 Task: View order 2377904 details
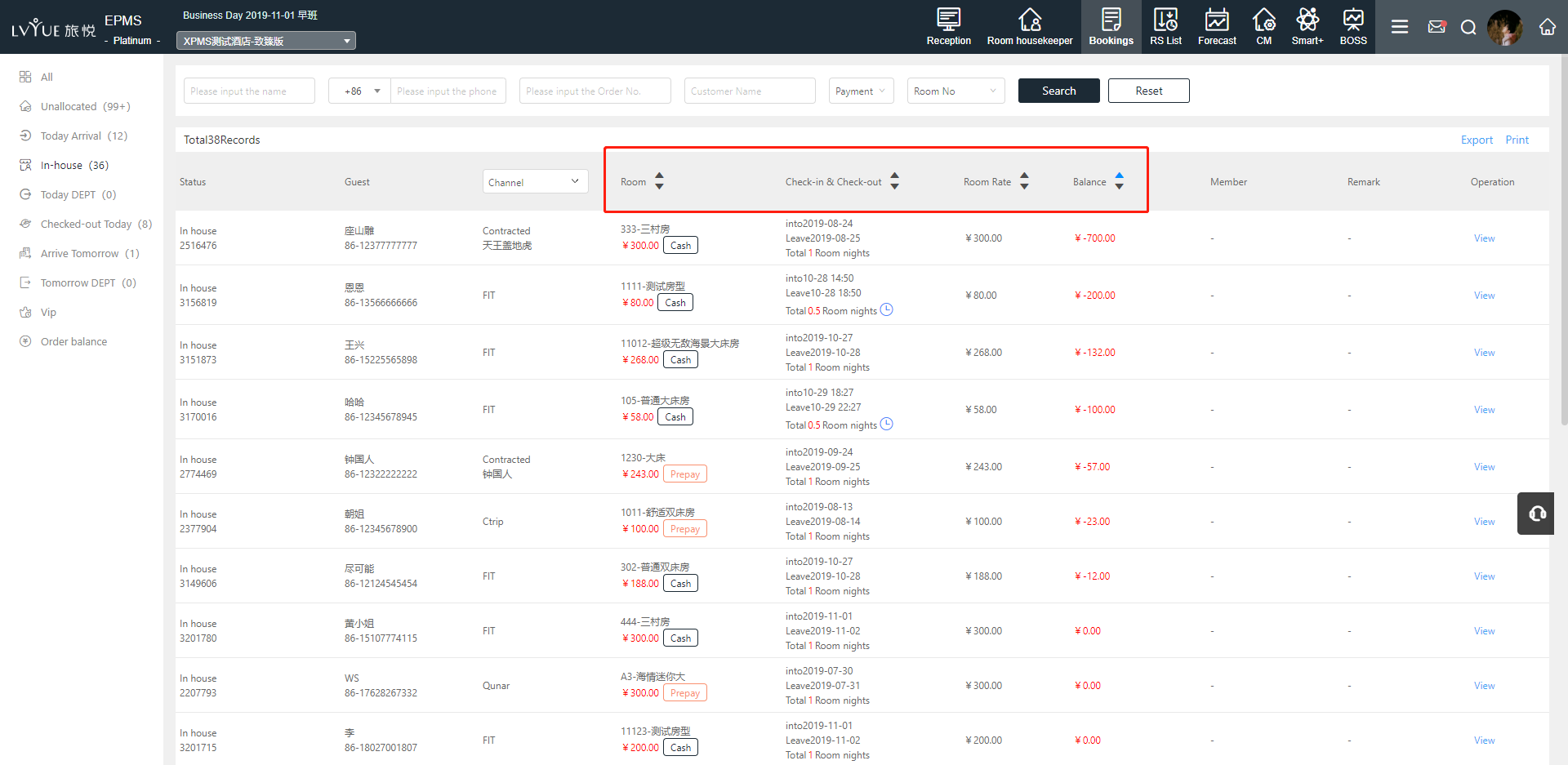tap(1484, 522)
